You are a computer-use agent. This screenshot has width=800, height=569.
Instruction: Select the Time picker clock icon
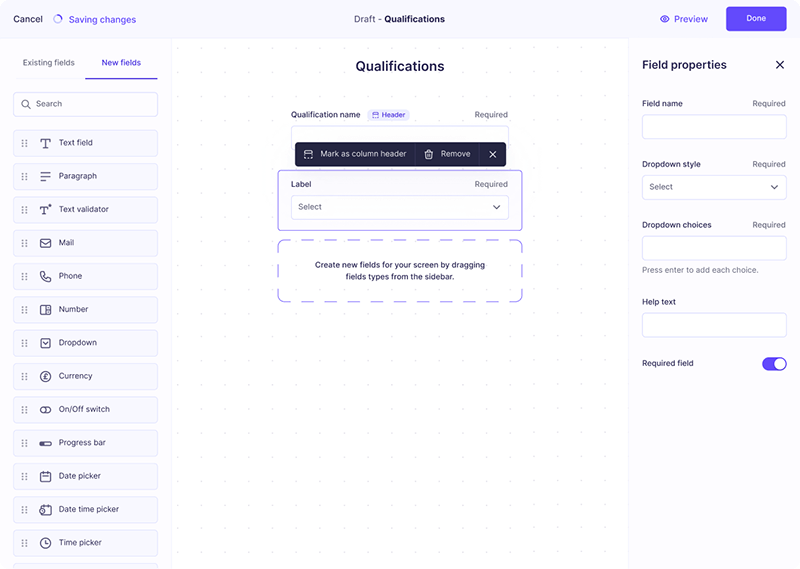(45, 543)
